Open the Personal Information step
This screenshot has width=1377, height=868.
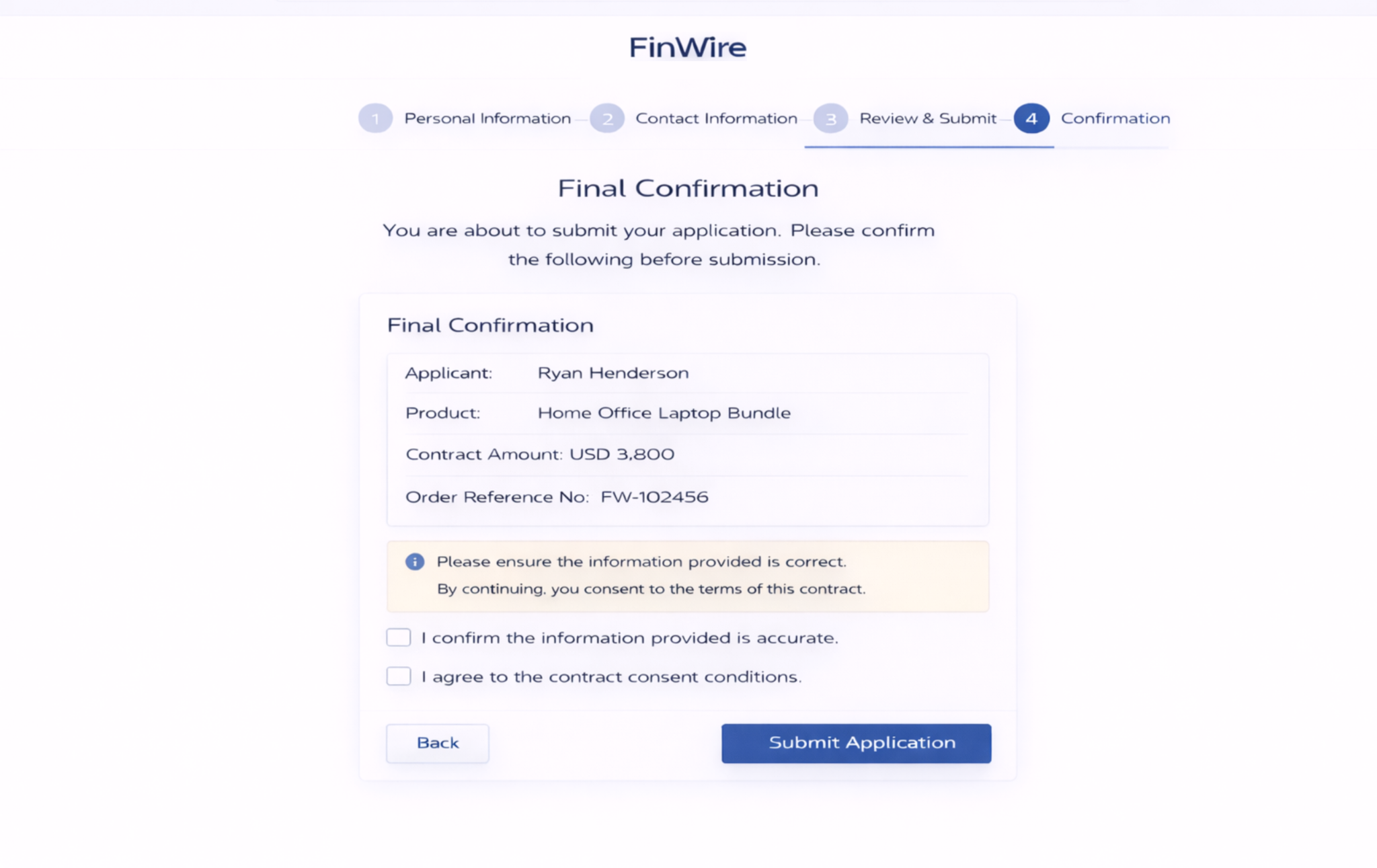[x=487, y=118]
